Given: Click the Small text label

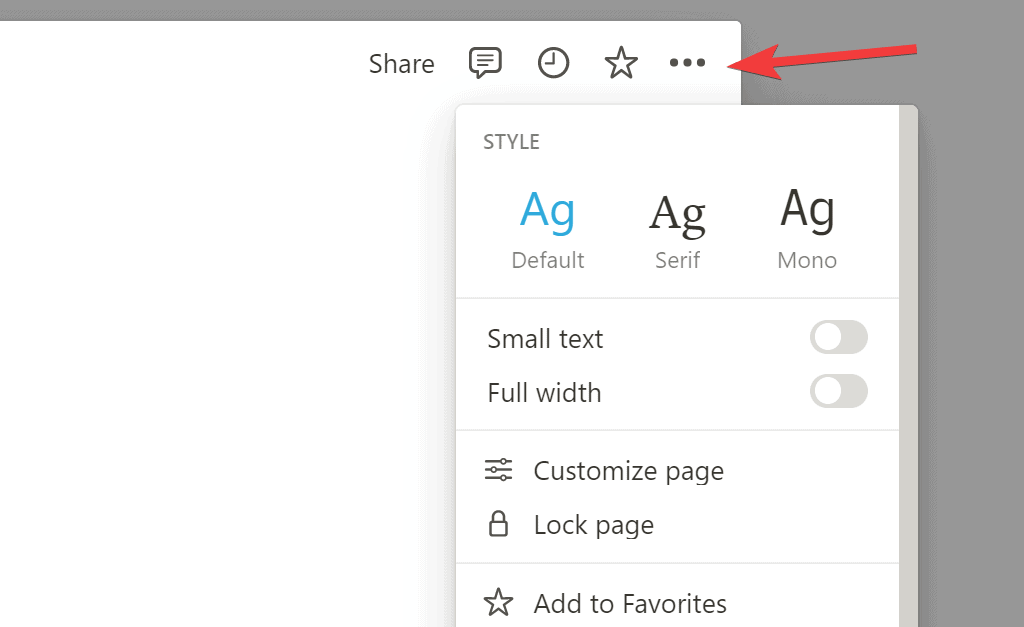Looking at the screenshot, I should click(545, 339).
